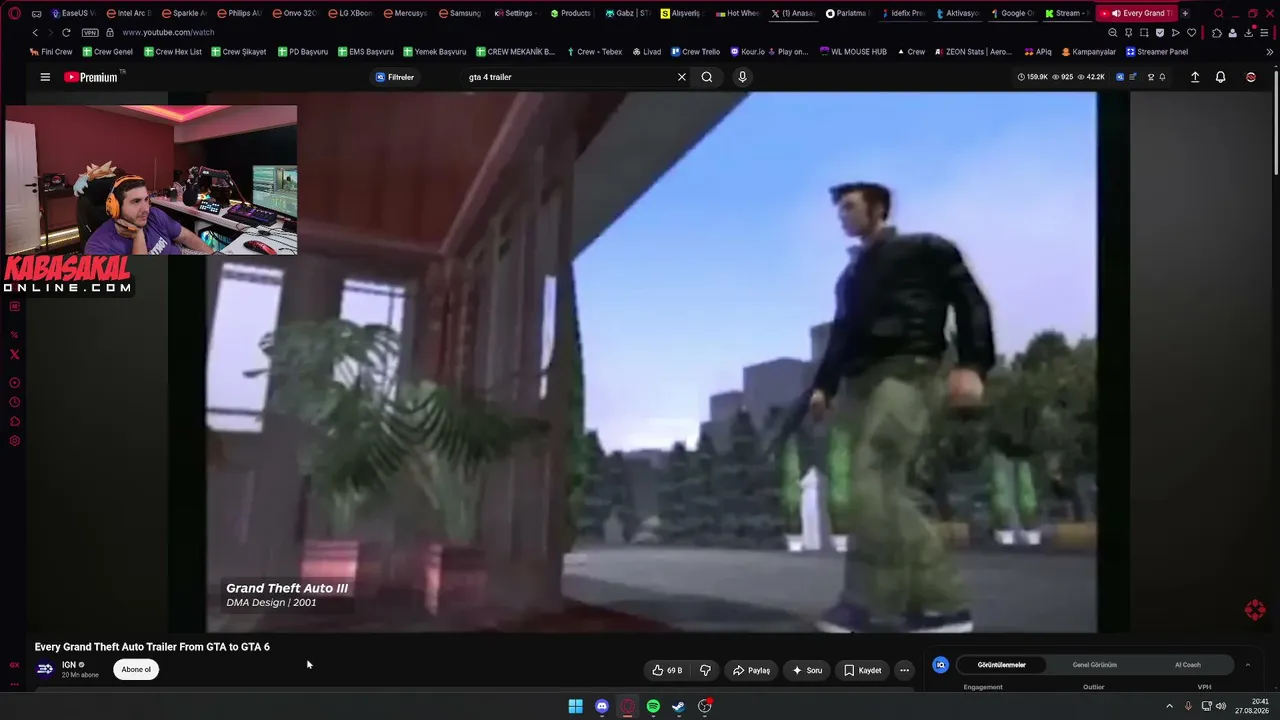1280x720 pixels.
Task: Open the history clock icon in sidebar
Action: point(14,402)
